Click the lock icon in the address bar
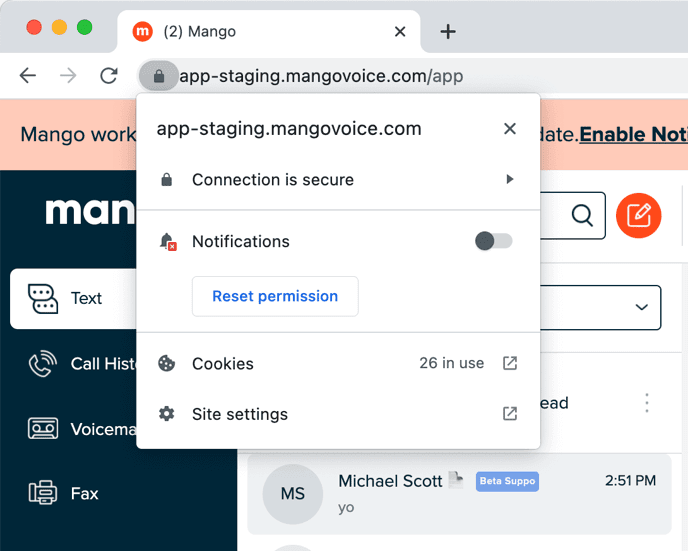Image resolution: width=688 pixels, height=551 pixels. click(159, 76)
